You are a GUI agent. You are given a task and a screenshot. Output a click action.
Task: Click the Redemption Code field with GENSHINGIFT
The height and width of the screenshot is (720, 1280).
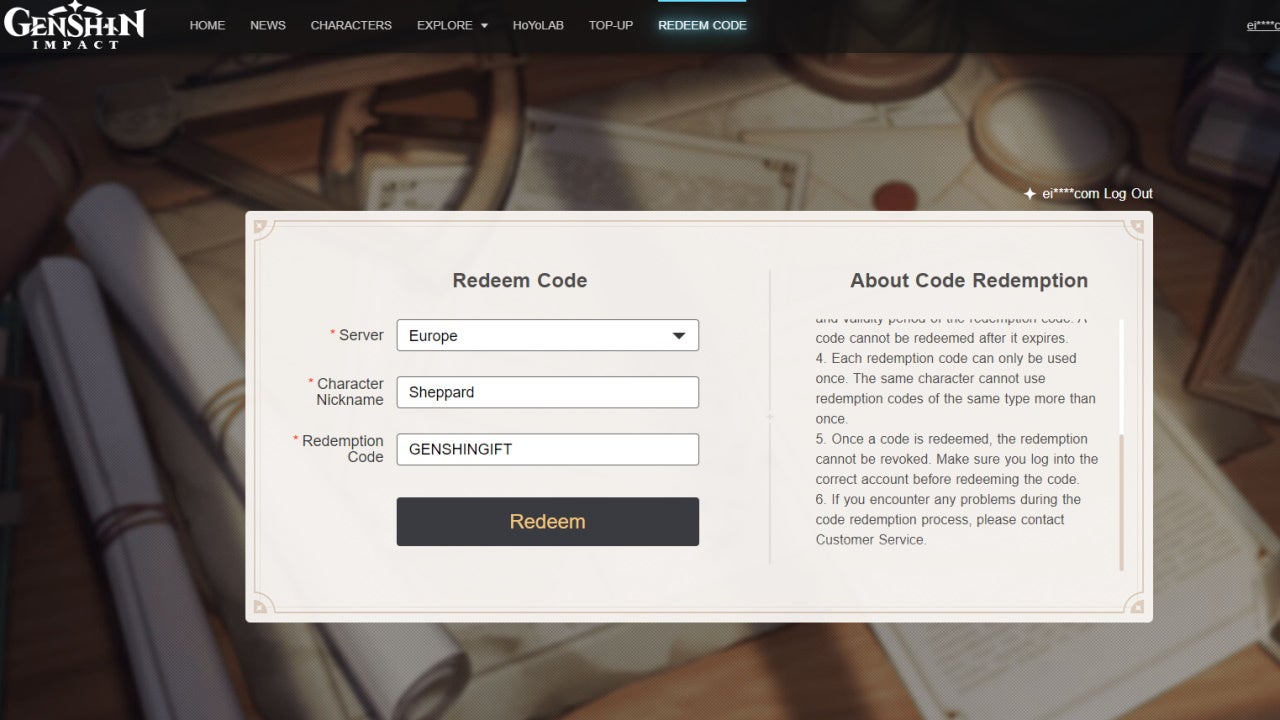(x=547, y=449)
